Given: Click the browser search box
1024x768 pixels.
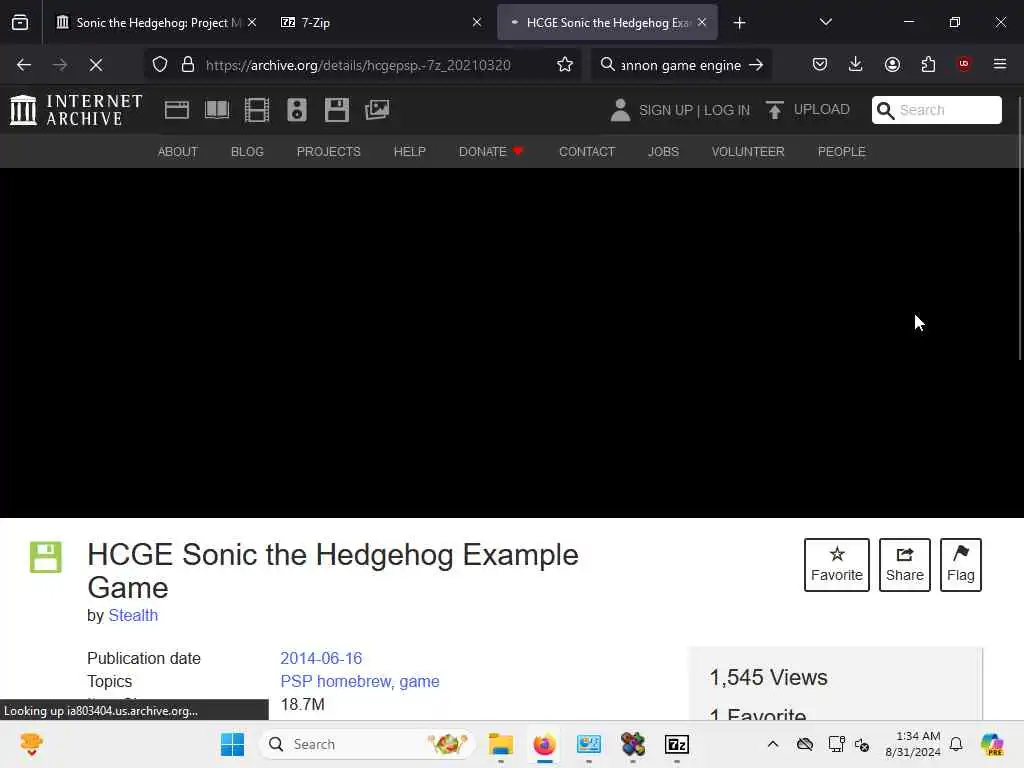Looking at the screenshot, I should point(680,65).
